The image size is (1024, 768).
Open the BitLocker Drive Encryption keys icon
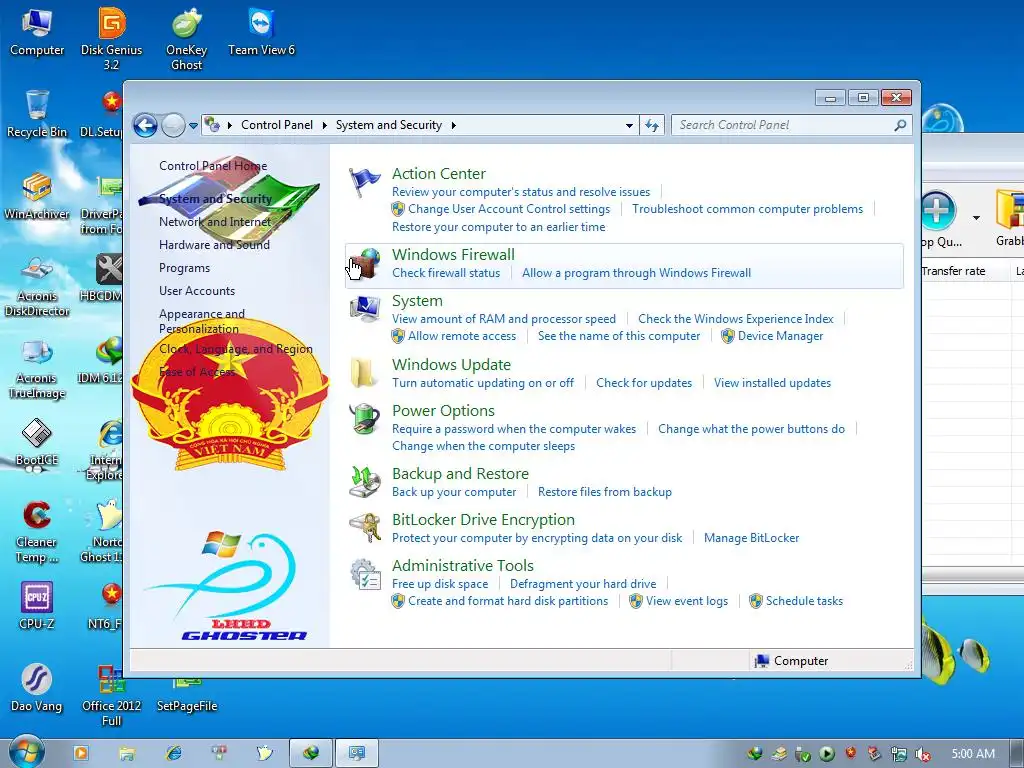click(364, 528)
